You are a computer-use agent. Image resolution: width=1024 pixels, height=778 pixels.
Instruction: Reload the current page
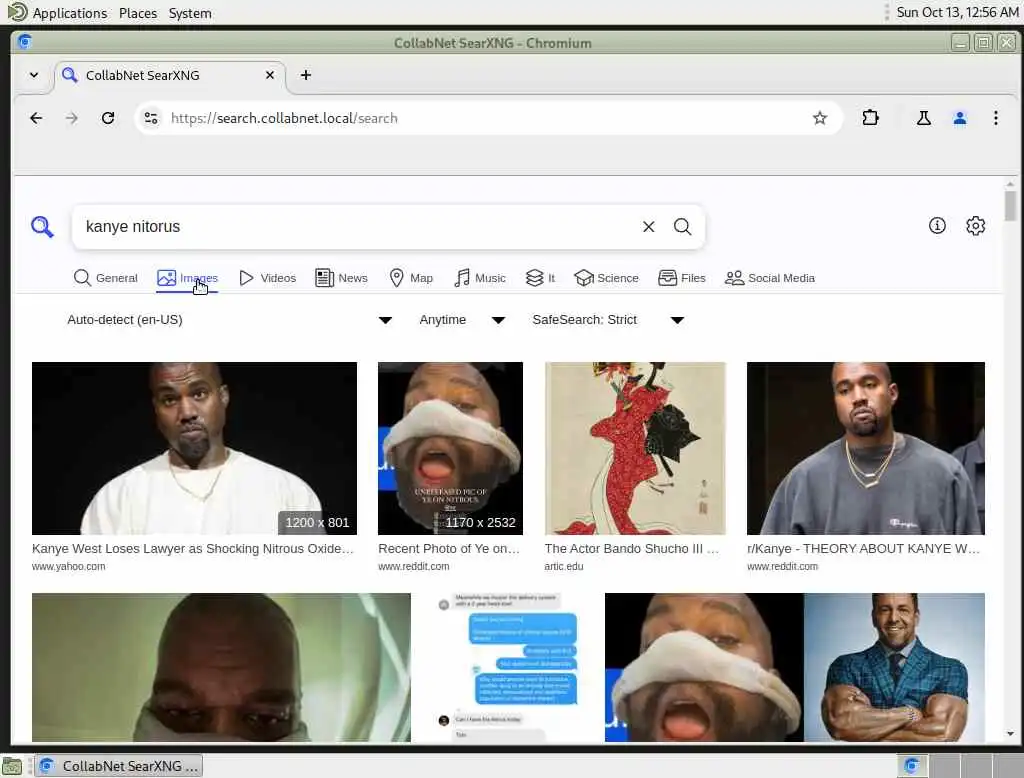click(108, 118)
